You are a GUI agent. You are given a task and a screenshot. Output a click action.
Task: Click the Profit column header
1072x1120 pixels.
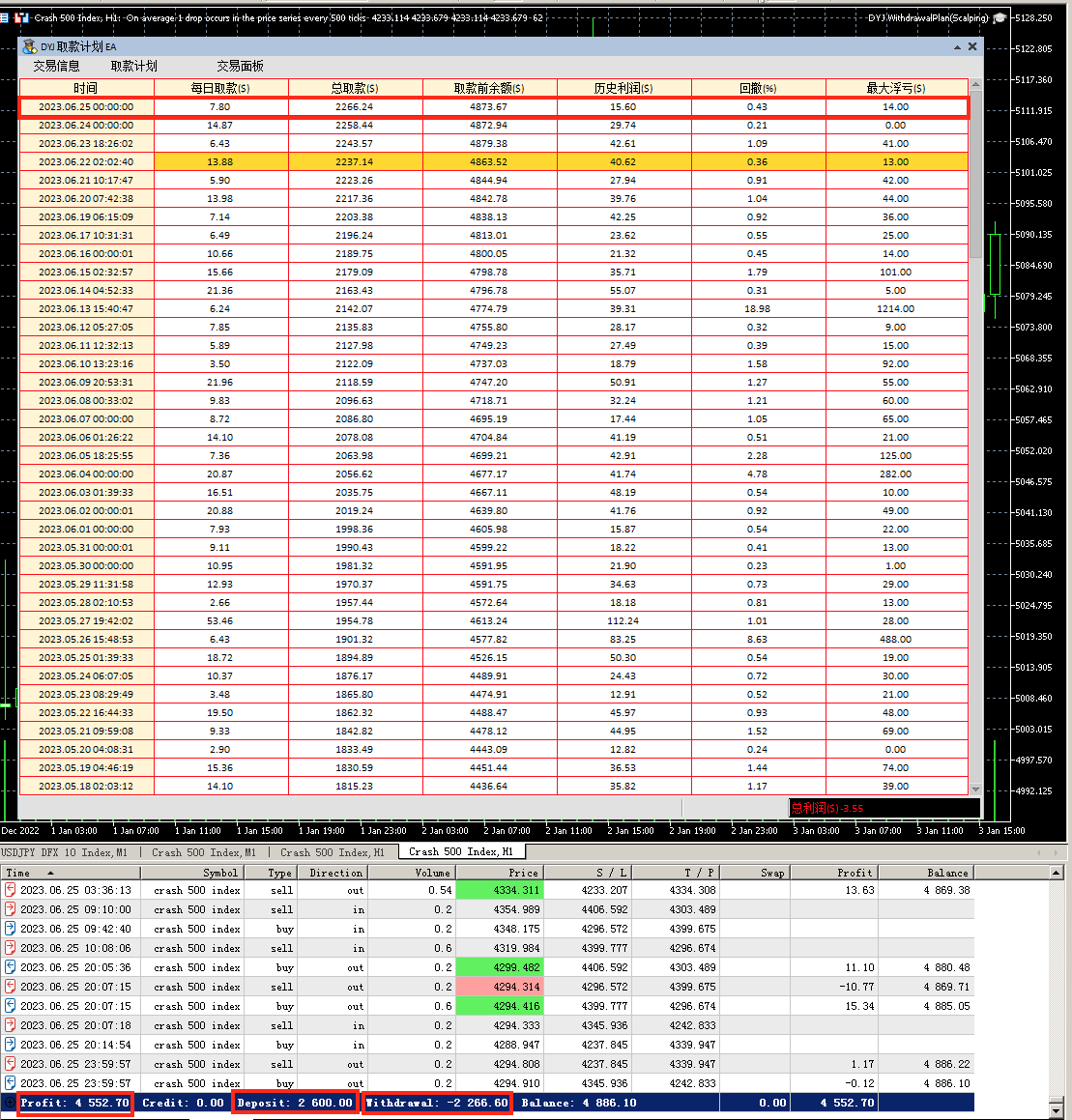tap(834, 873)
